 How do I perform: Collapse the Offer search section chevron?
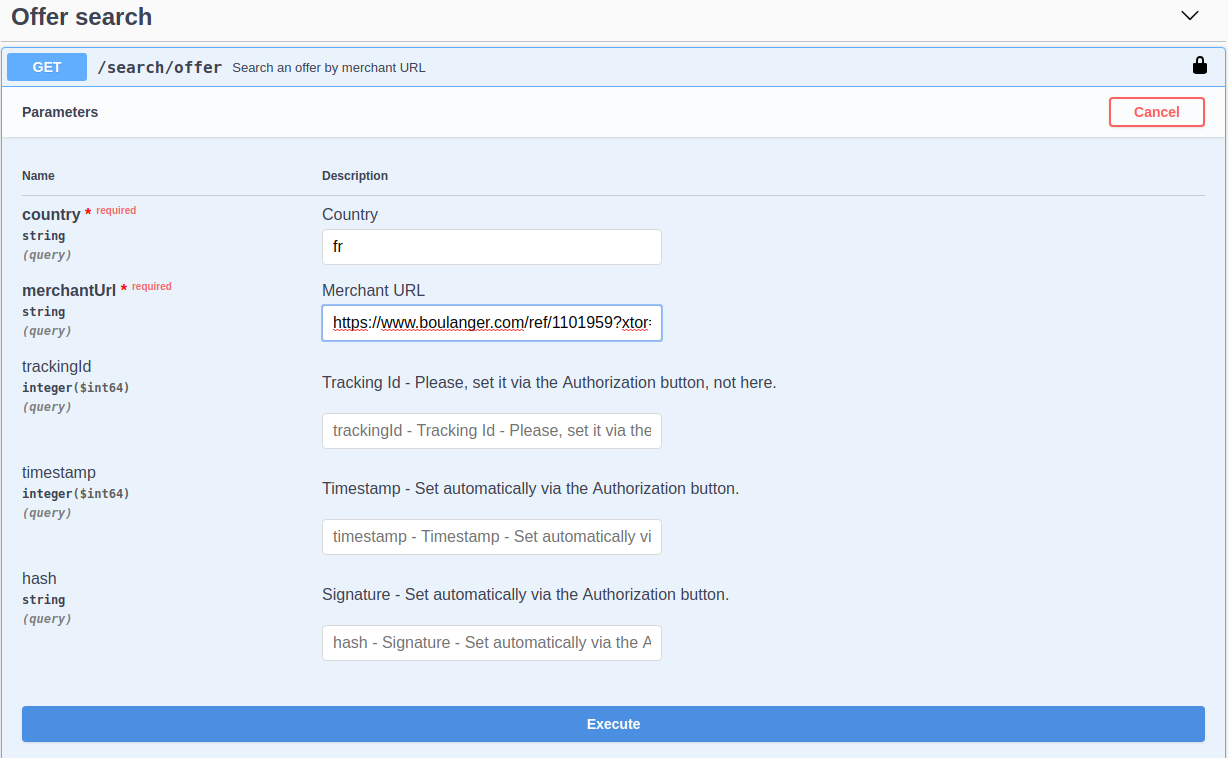(1189, 16)
